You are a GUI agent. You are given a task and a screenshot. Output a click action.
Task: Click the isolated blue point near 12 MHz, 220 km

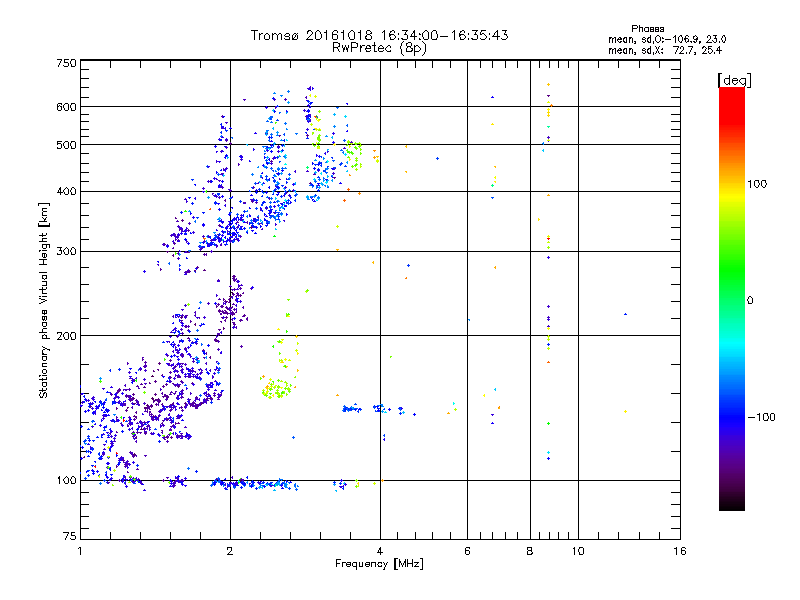626,314
